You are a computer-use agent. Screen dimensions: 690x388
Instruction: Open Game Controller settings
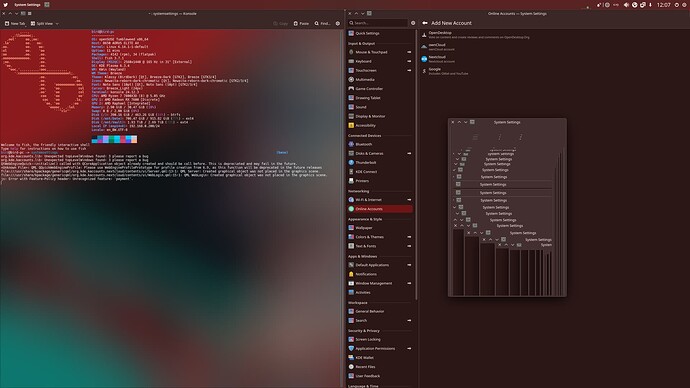pos(380,89)
